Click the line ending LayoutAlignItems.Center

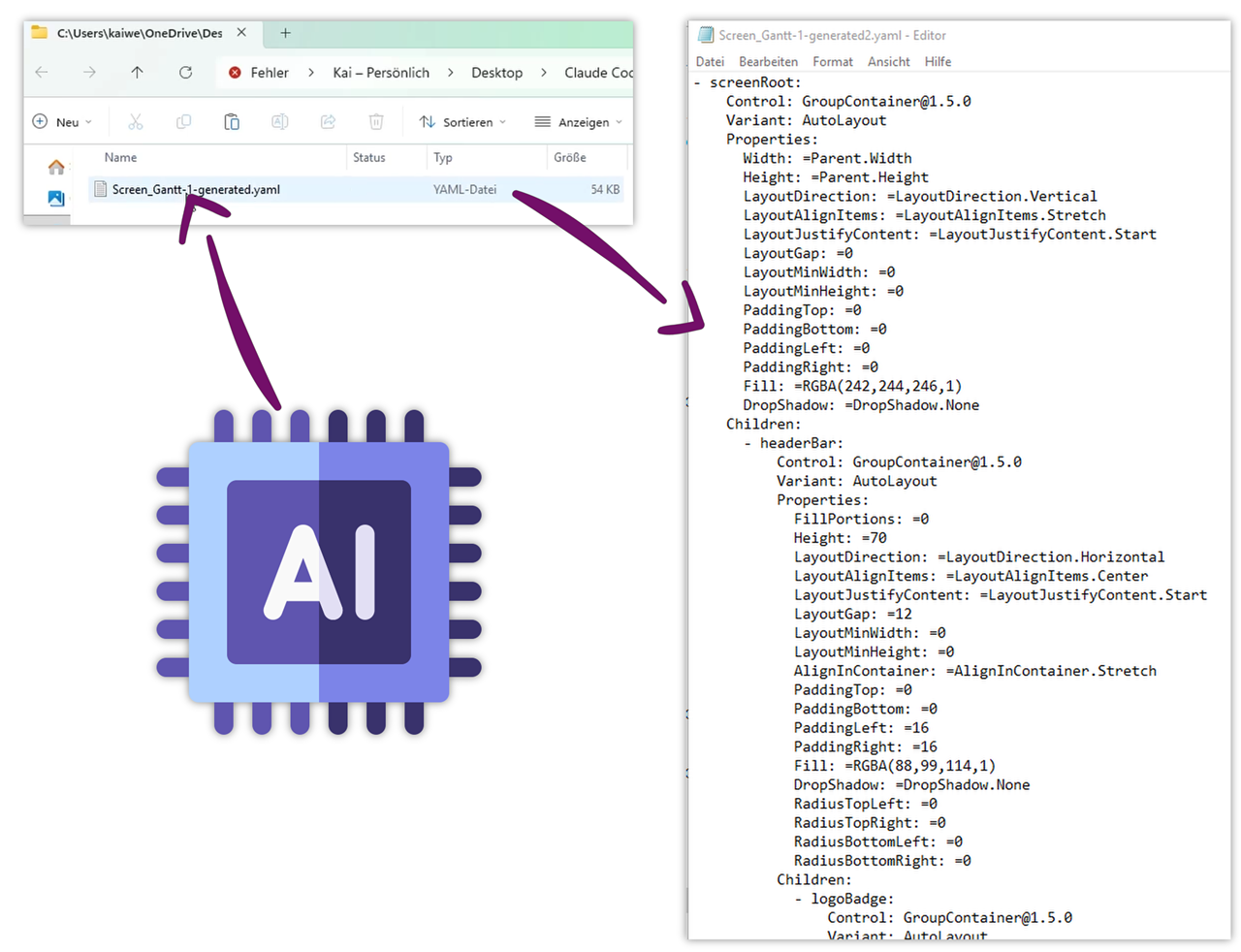pos(971,576)
